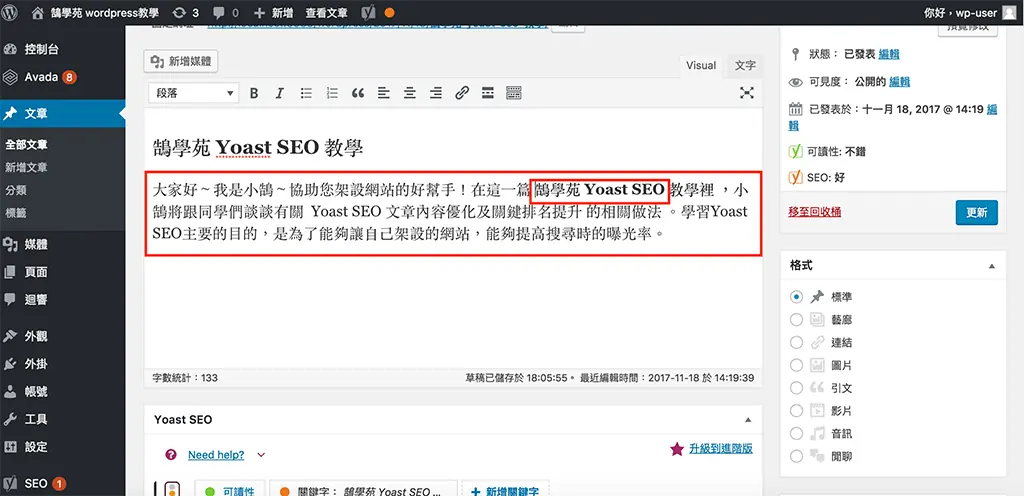Open the updates counter showing 3
Screen dimensions: 1024x496
pyautogui.click(x=185, y=12)
